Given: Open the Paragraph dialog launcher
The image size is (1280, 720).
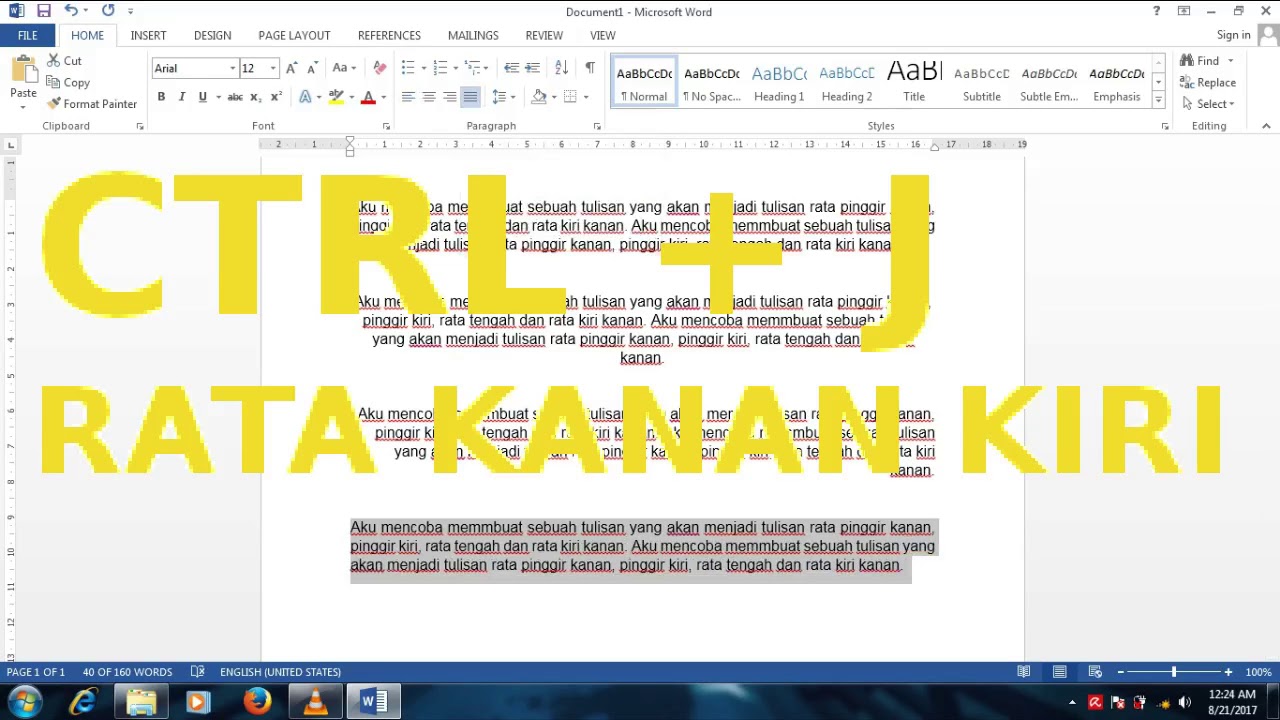Looking at the screenshot, I should point(597,126).
